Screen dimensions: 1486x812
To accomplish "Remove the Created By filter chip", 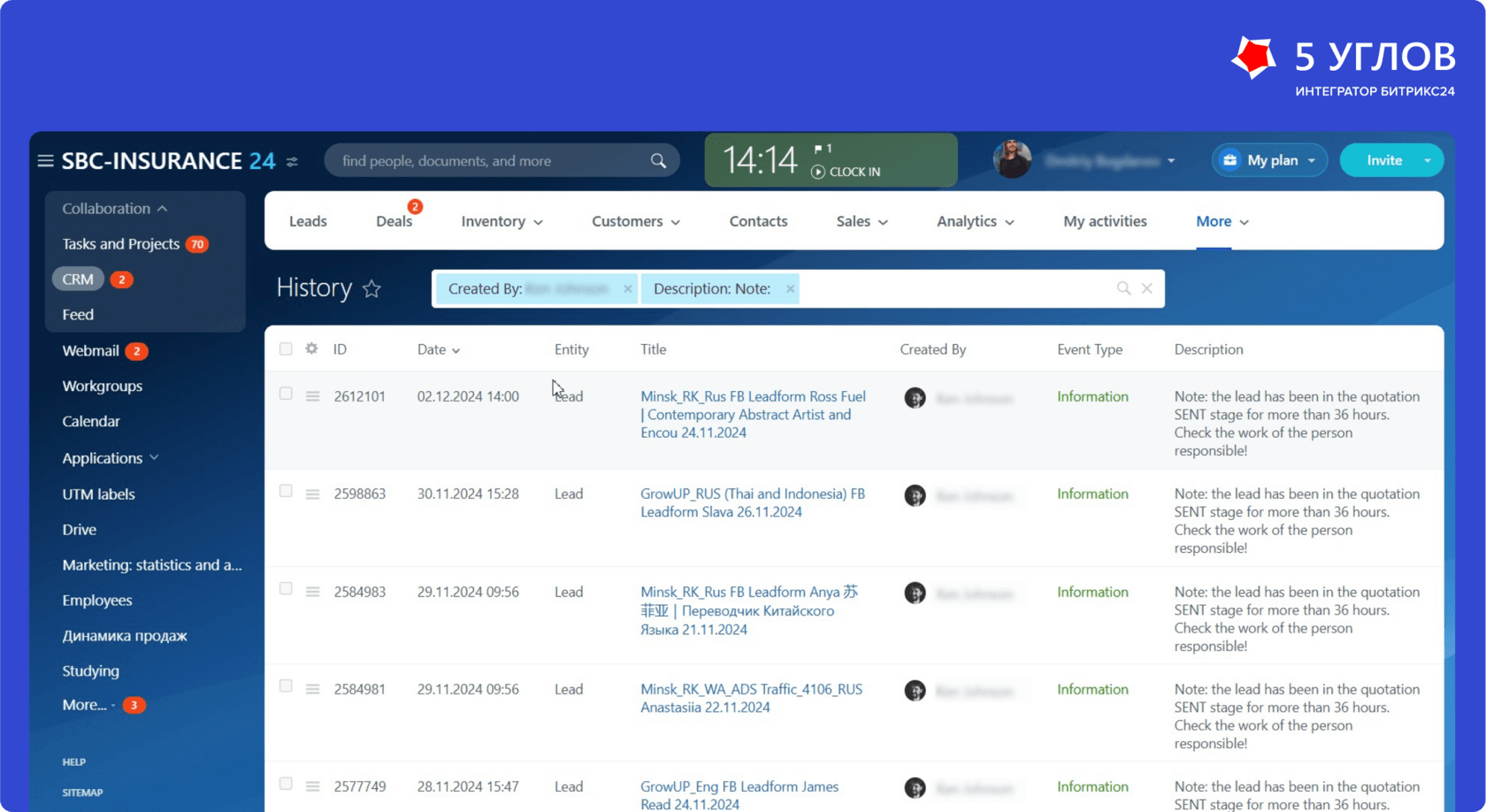I will [627, 289].
